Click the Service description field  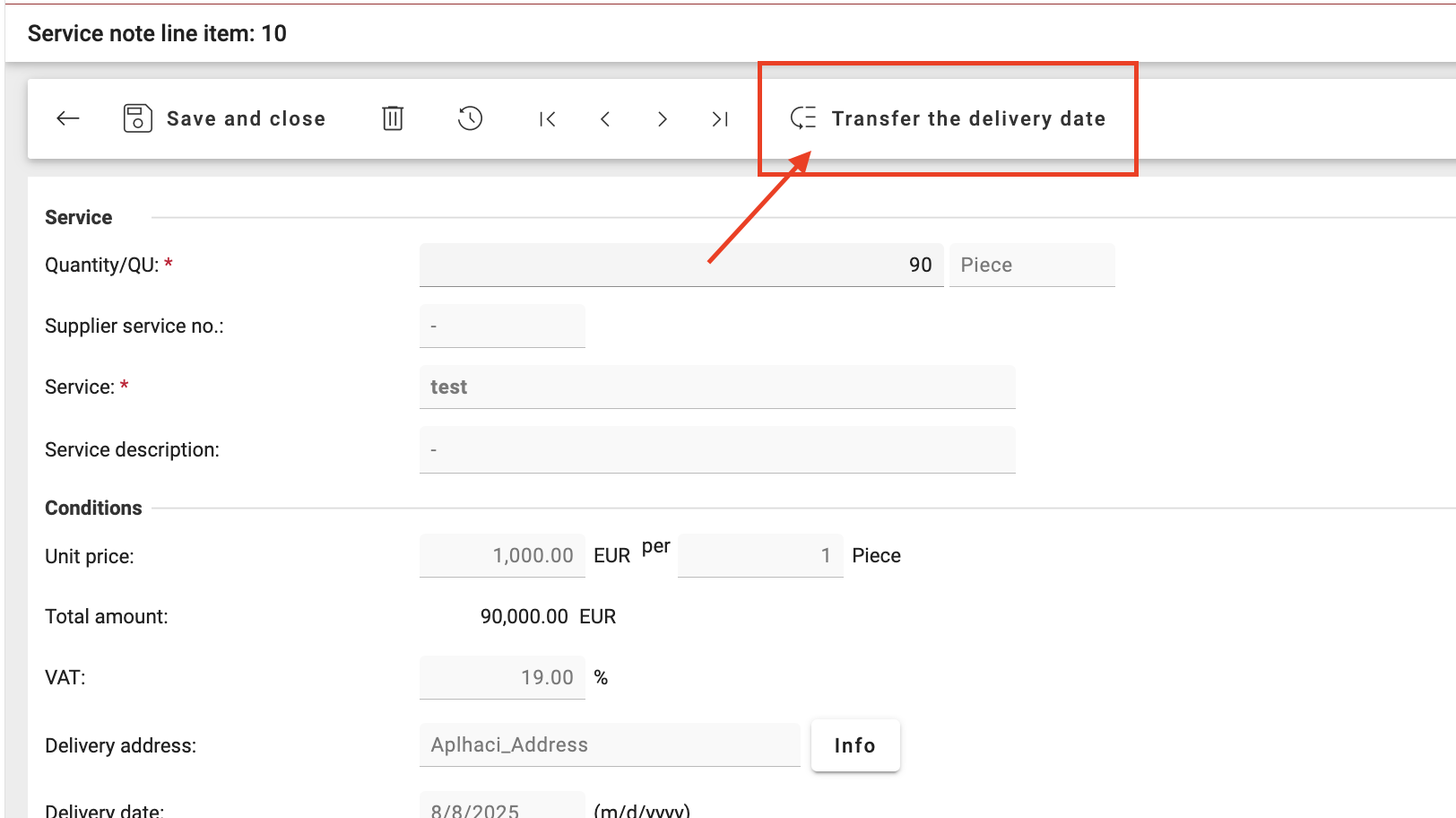716,449
